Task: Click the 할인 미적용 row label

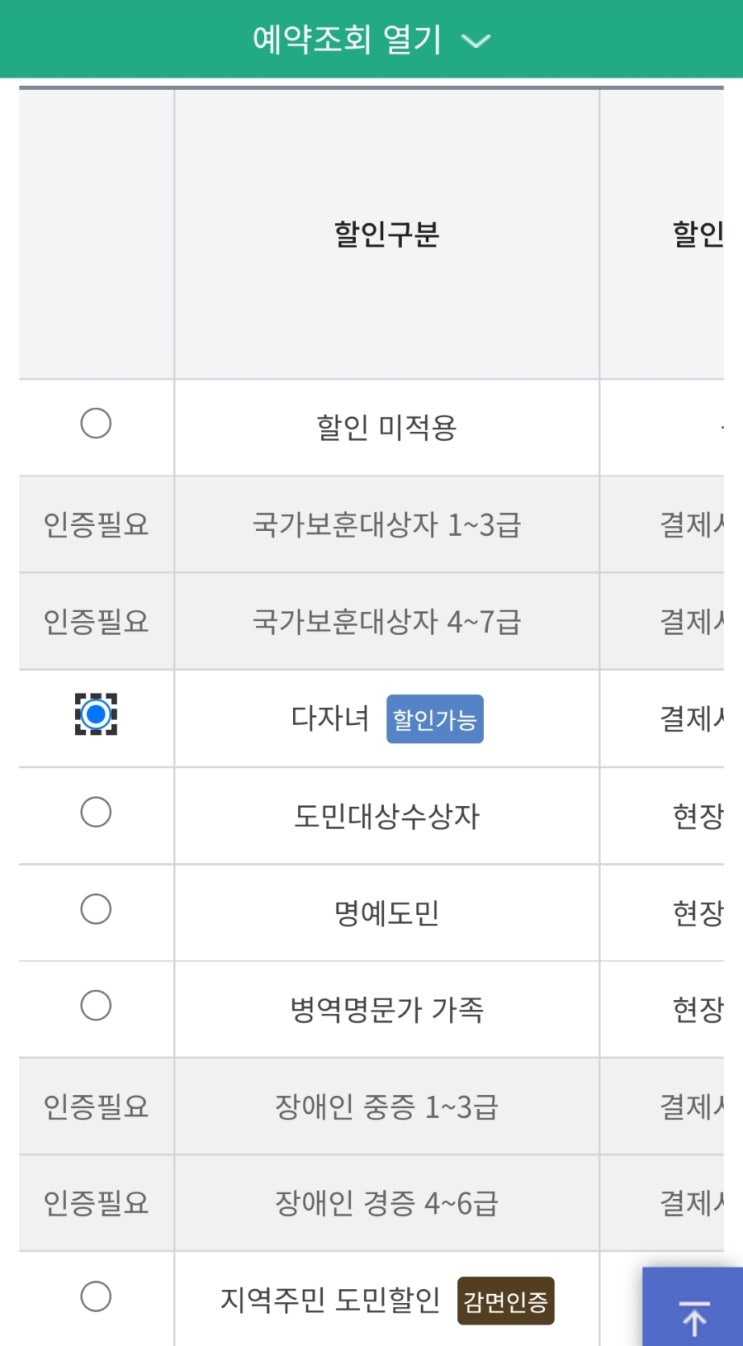Action: pos(387,429)
